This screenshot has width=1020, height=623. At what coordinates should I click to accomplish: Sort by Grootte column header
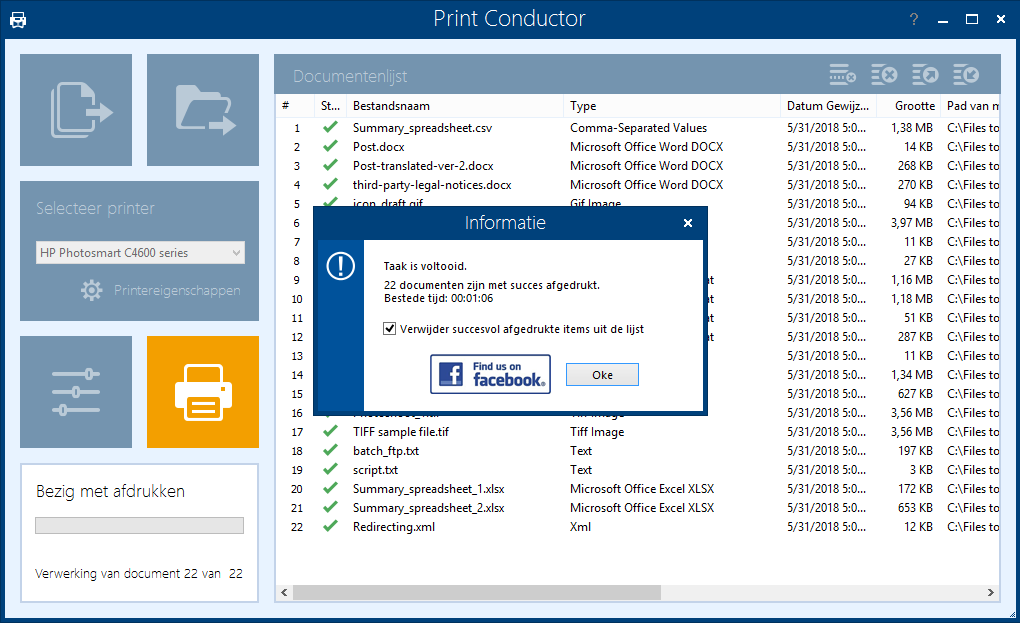914,106
